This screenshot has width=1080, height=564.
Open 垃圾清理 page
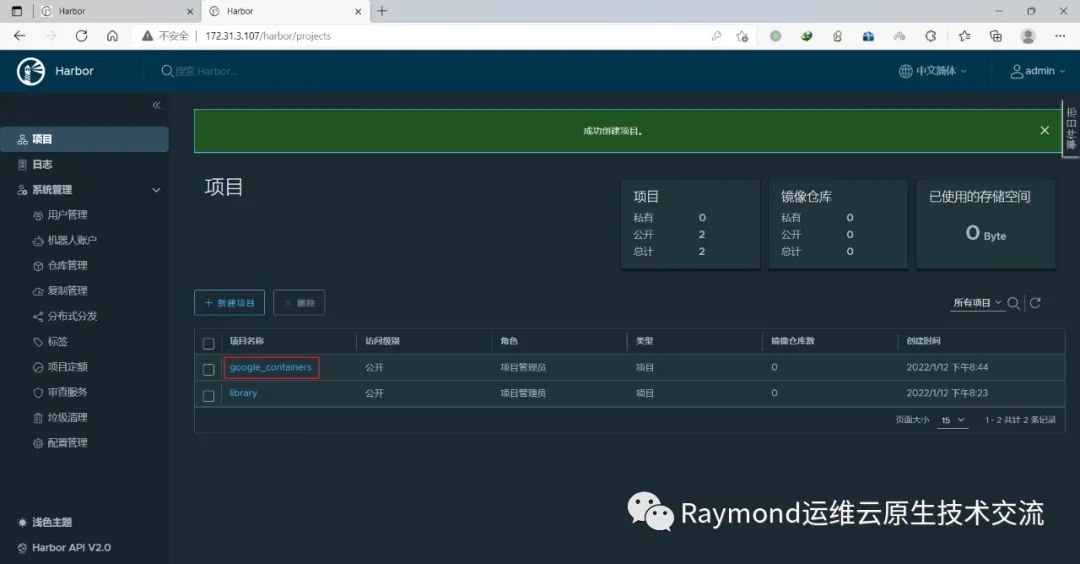pos(67,417)
